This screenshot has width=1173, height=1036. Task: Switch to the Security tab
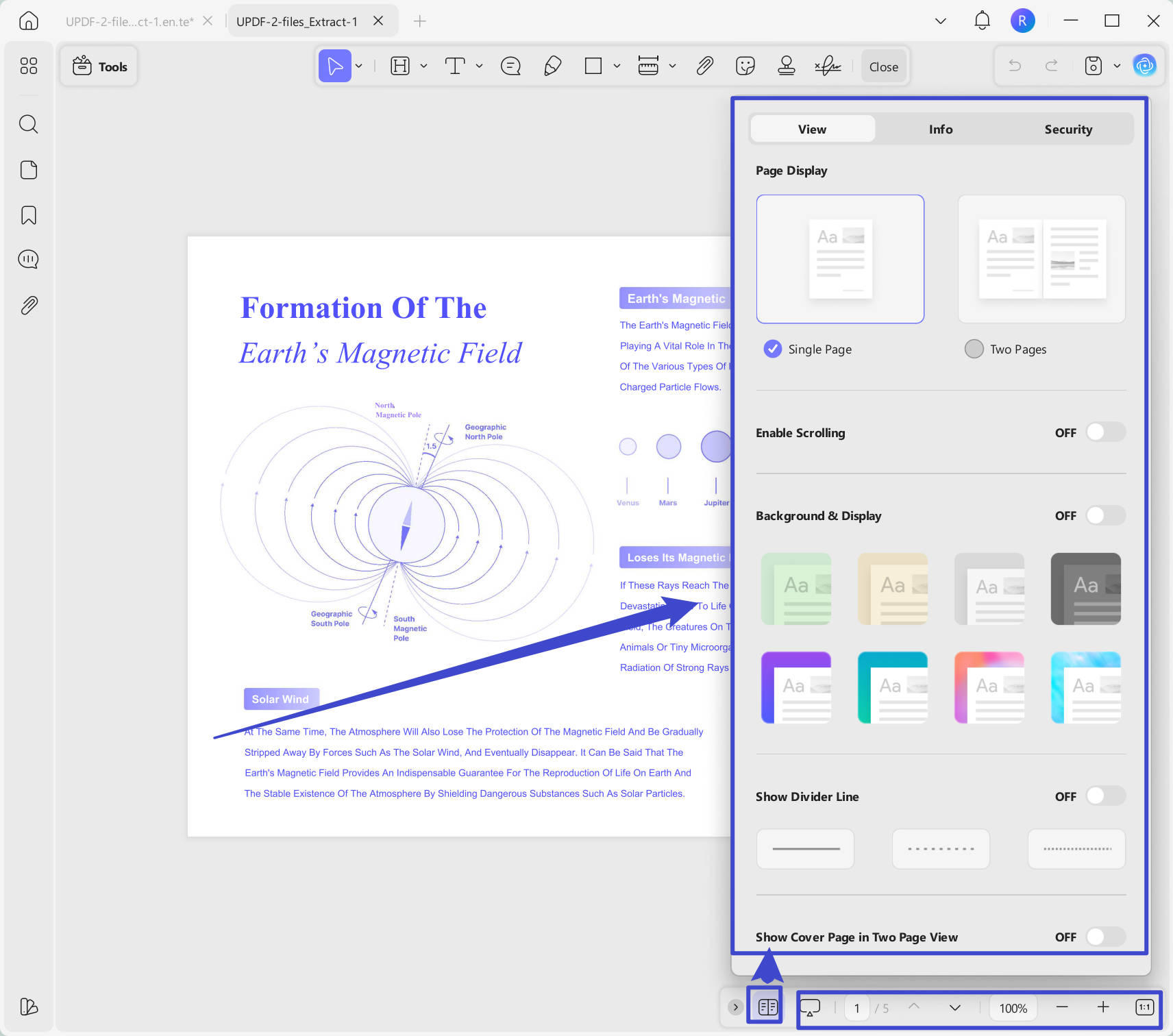pyautogui.click(x=1068, y=129)
